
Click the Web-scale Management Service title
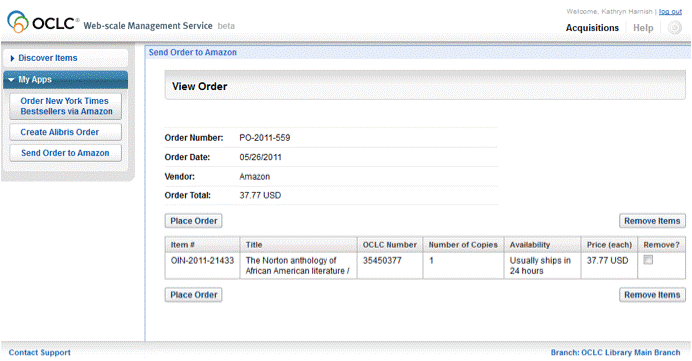coord(148,26)
